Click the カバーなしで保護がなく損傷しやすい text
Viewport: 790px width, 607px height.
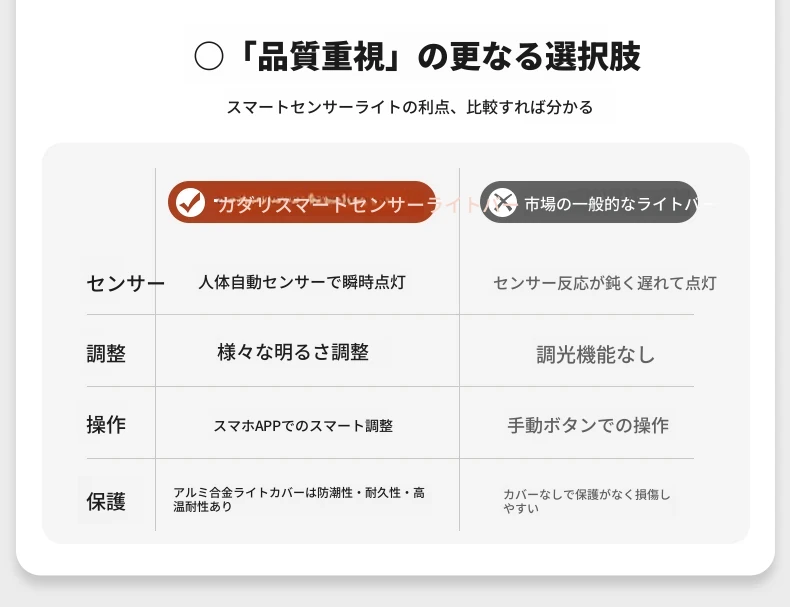click(586, 501)
